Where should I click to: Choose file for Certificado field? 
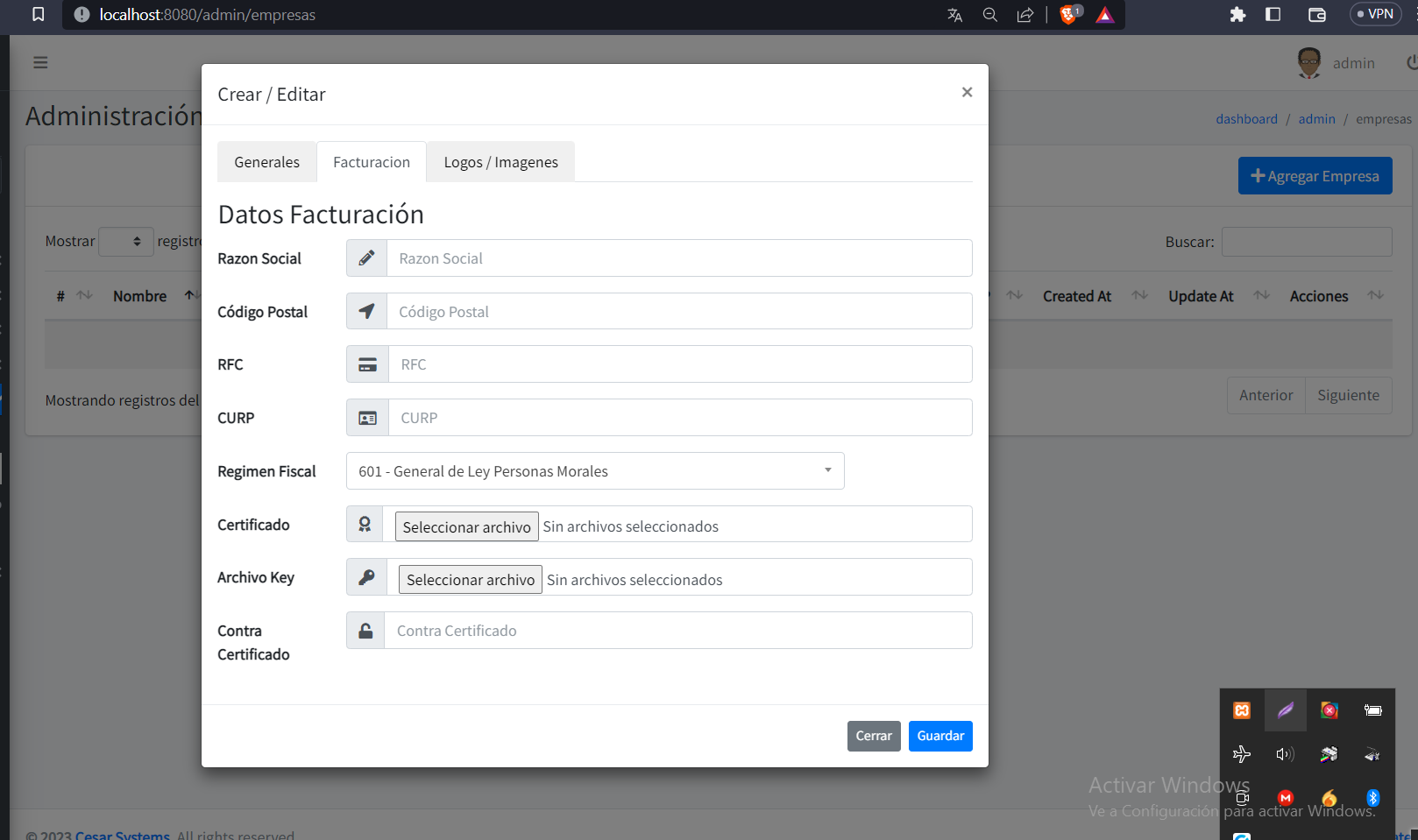tap(466, 526)
